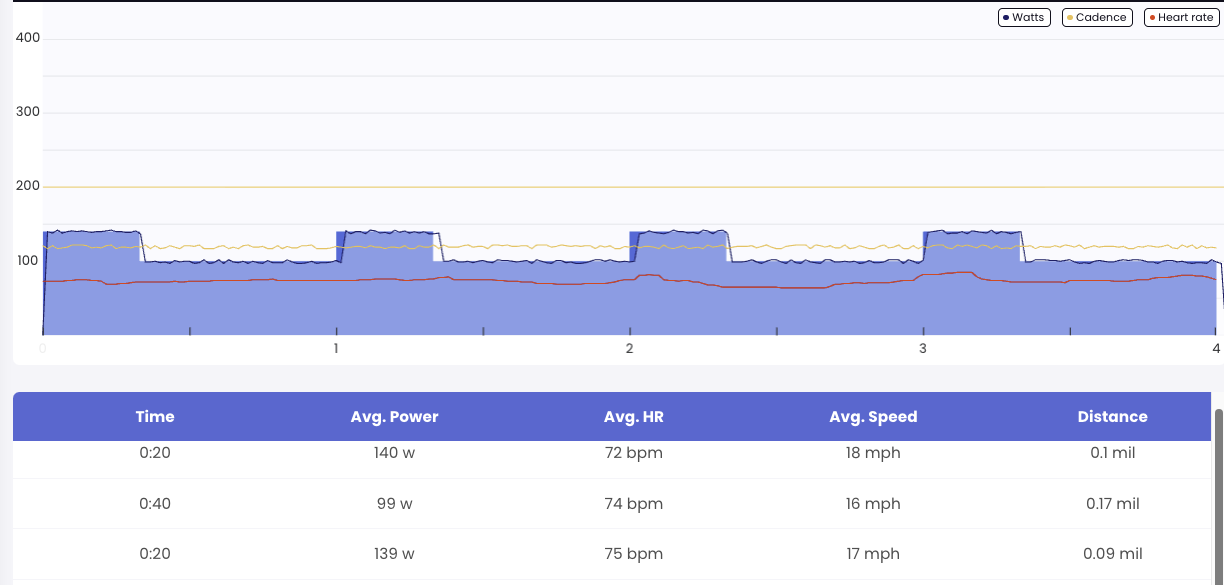
Task: Click the 140 w average power cell
Action: 394,453
